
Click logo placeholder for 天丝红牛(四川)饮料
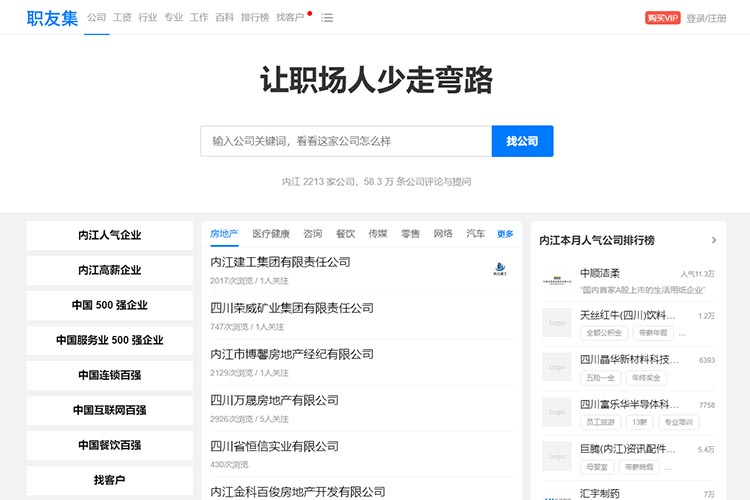tap(557, 323)
